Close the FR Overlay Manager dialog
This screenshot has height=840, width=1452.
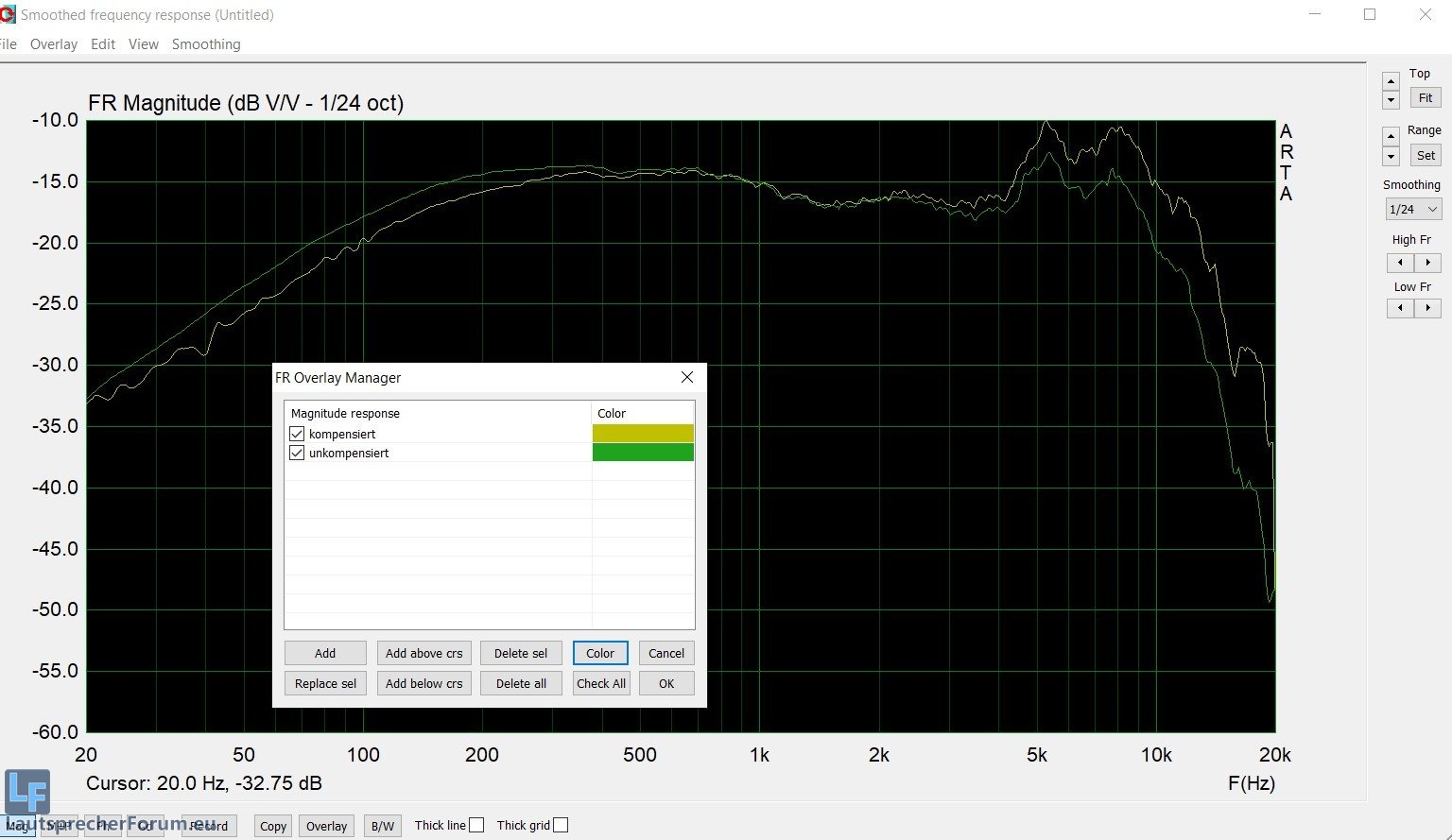(x=687, y=377)
